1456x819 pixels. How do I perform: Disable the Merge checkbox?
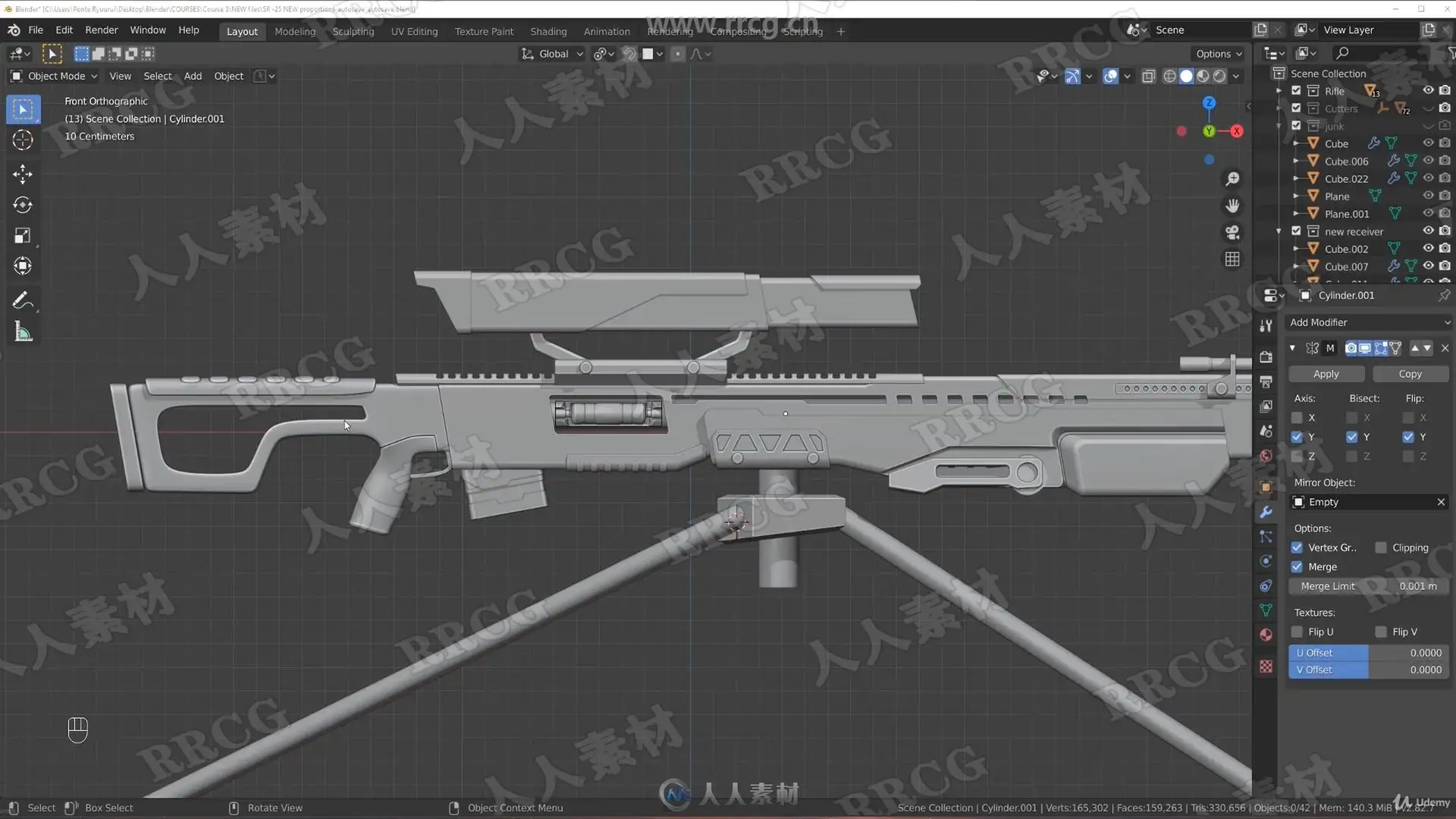click(x=1297, y=567)
